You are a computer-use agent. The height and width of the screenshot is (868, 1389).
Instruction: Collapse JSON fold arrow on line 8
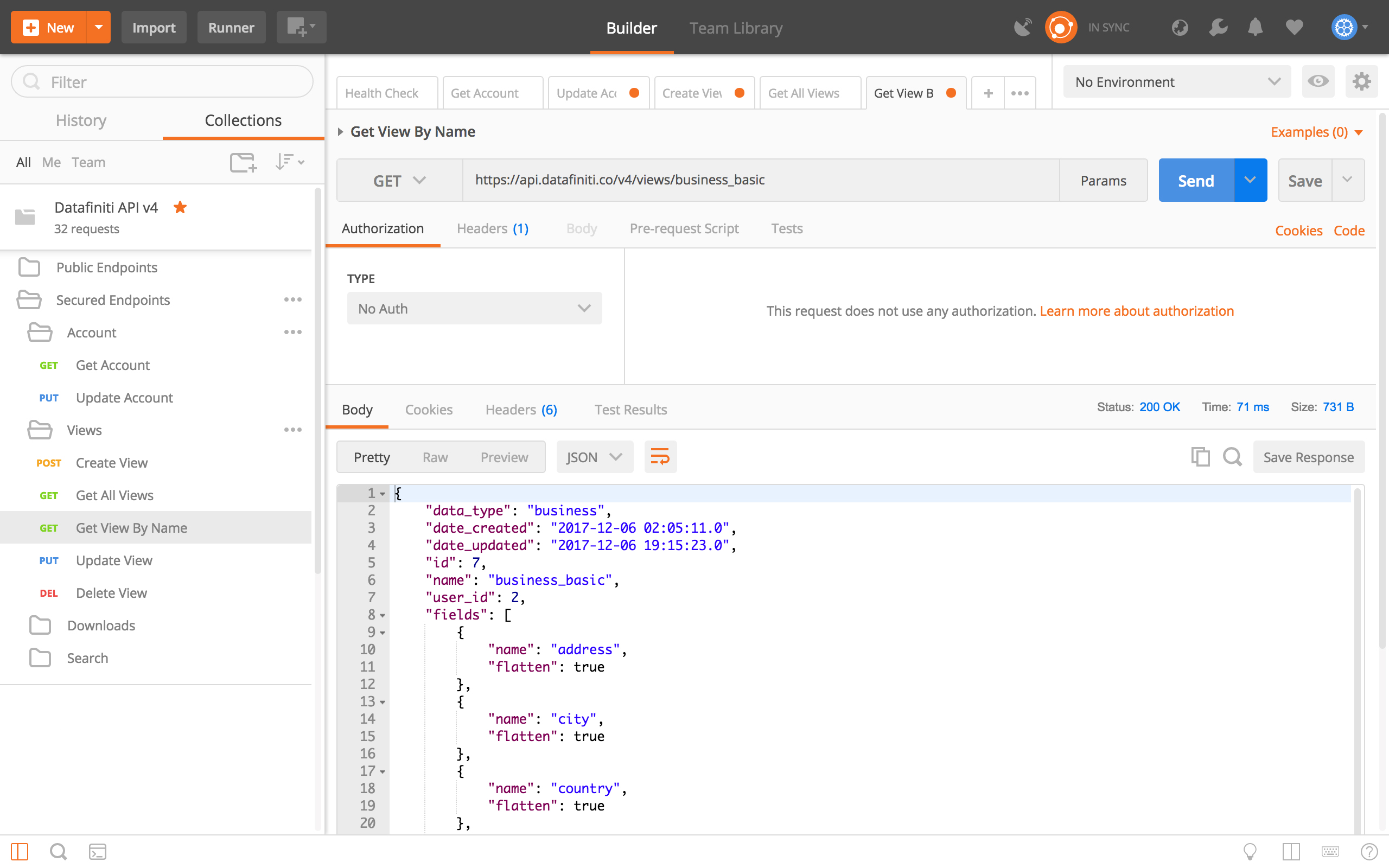click(x=383, y=615)
